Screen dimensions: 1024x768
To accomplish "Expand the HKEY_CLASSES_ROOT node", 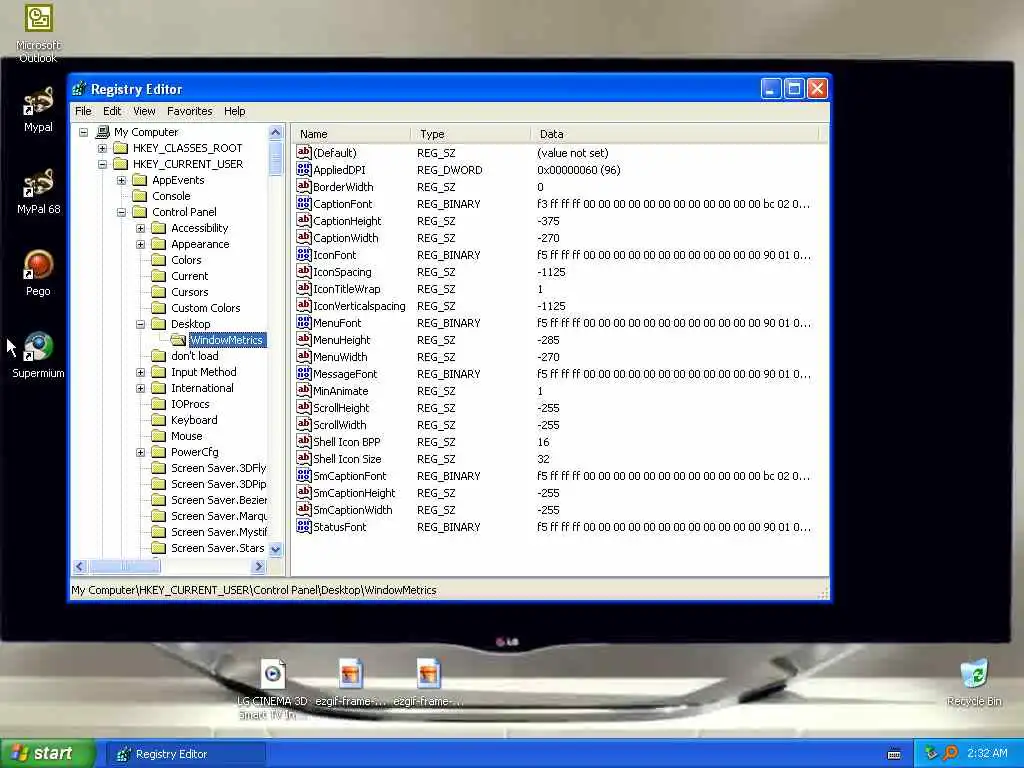I will [103, 148].
